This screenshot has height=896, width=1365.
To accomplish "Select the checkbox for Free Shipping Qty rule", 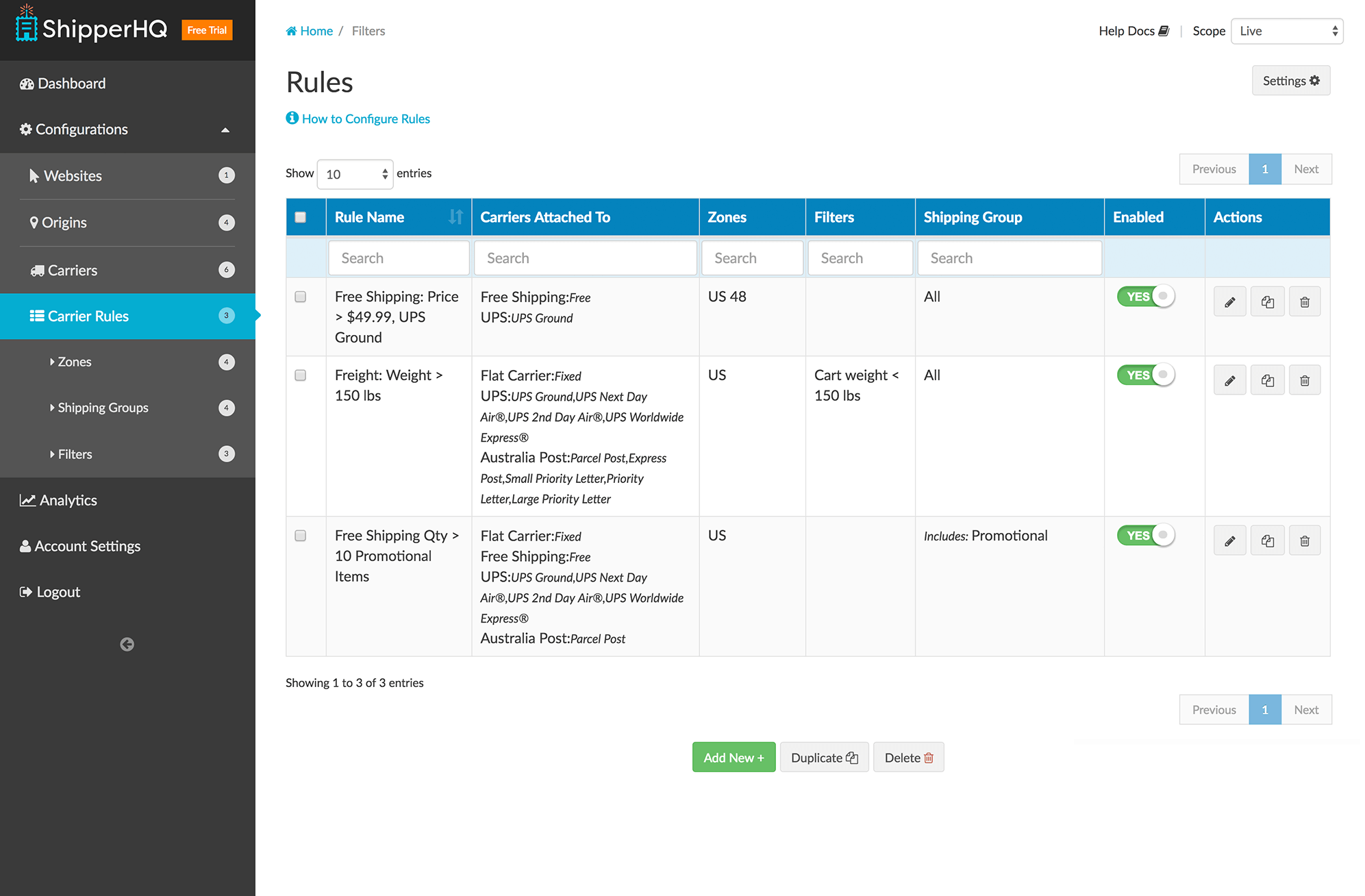I will tap(300, 536).
